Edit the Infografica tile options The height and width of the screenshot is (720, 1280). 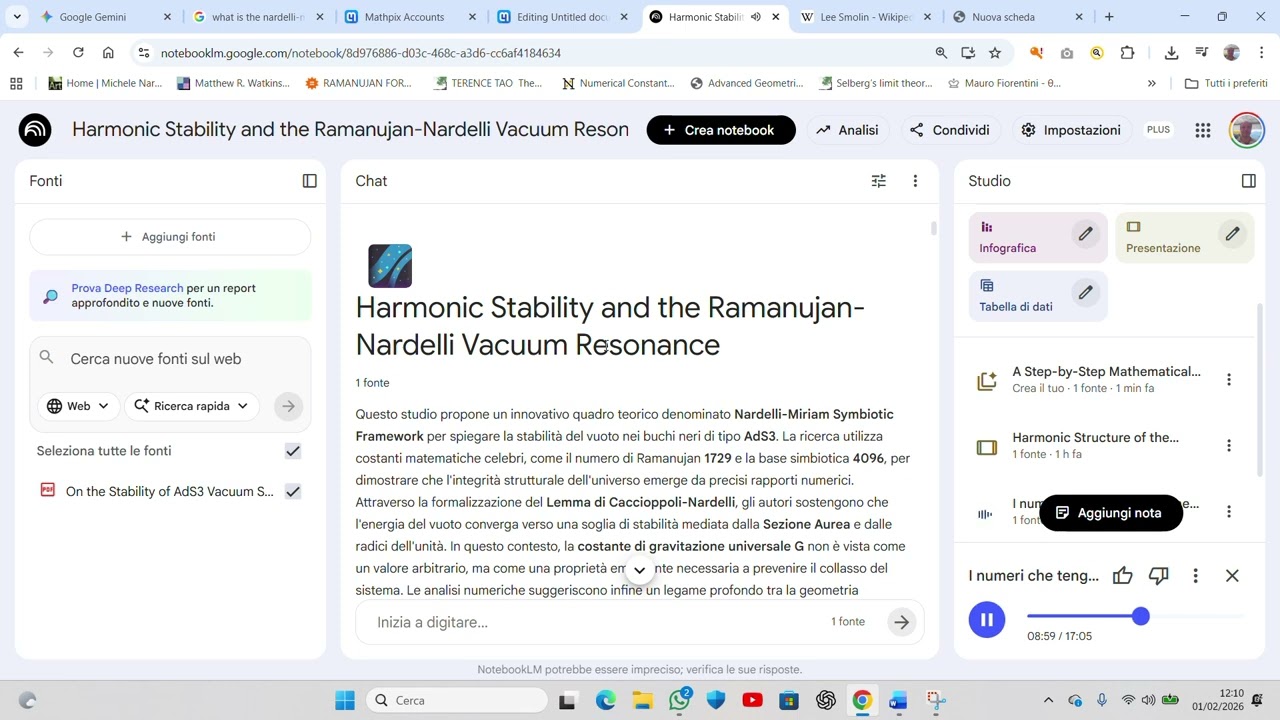1085,234
